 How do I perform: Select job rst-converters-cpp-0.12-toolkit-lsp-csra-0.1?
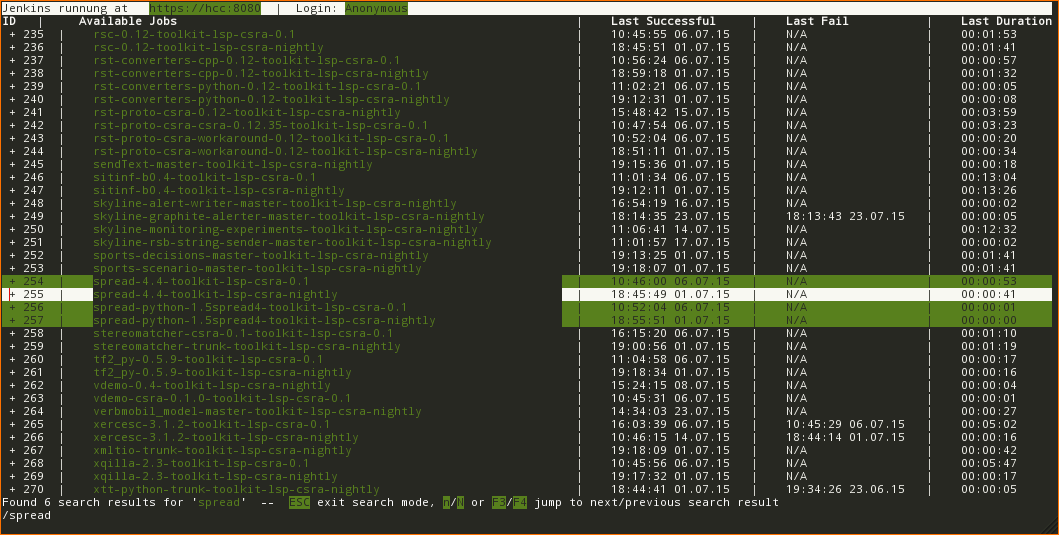click(x=247, y=61)
